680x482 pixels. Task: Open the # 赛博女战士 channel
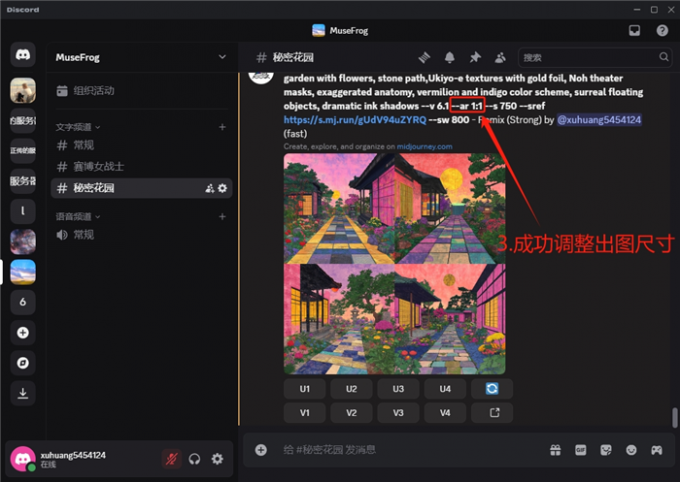pos(141,167)
